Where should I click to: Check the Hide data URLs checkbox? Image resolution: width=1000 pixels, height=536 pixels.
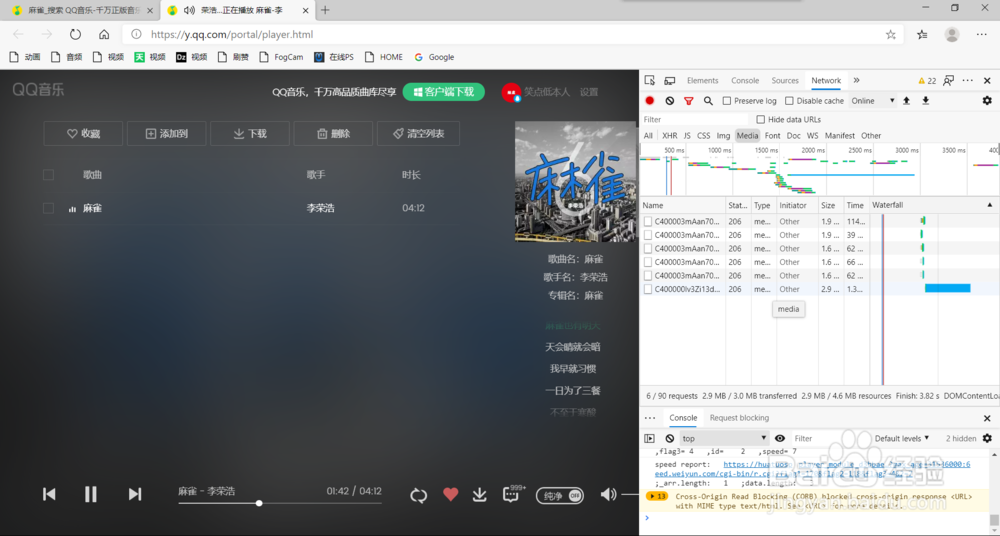760,119
